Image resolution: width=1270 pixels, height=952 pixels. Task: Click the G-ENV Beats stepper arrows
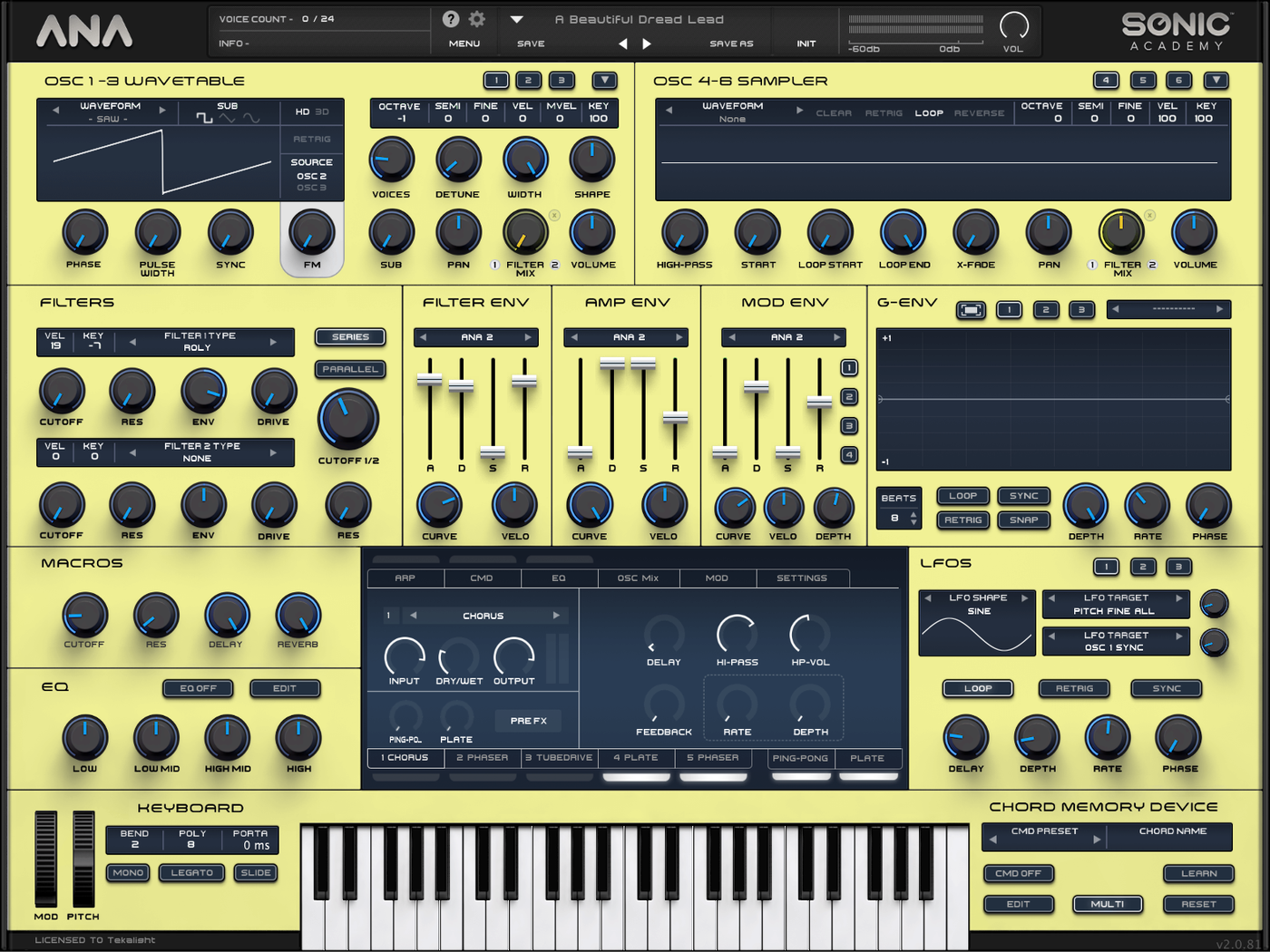pos(913,519)
